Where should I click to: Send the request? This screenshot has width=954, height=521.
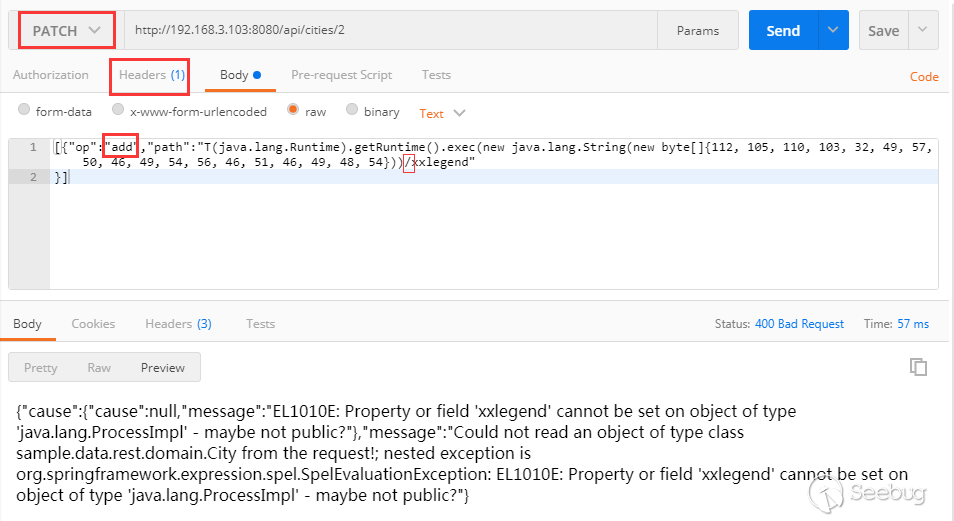[783, 30]
